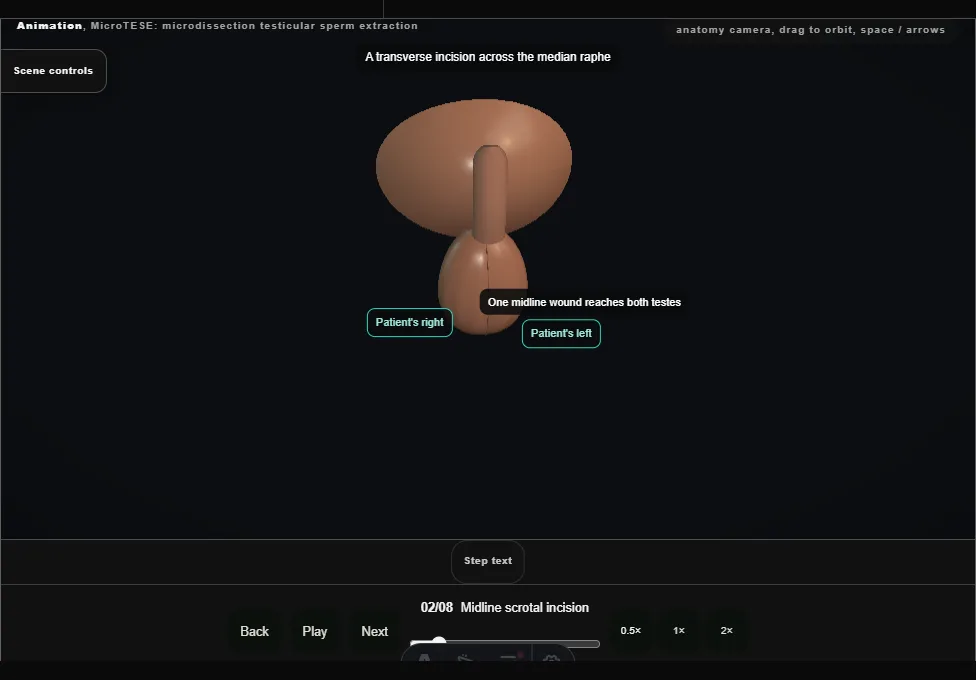Go back to the previous step

coord(254,631)
